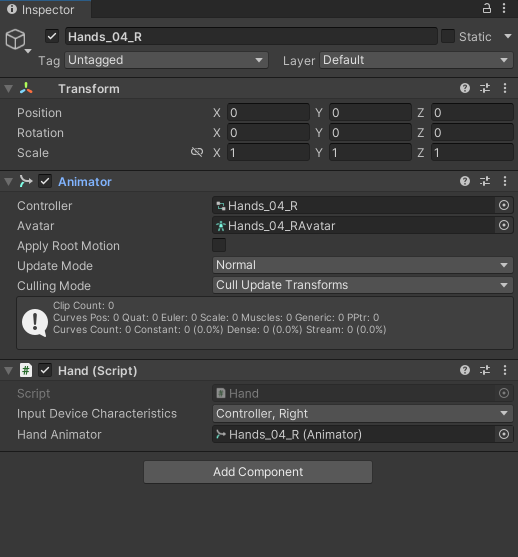Image resolution: width=518 pixels, height=557 pixels.
Task: Open the Static flags dropdown arrow
Action: pyautogui.click(x=508, y=36)
